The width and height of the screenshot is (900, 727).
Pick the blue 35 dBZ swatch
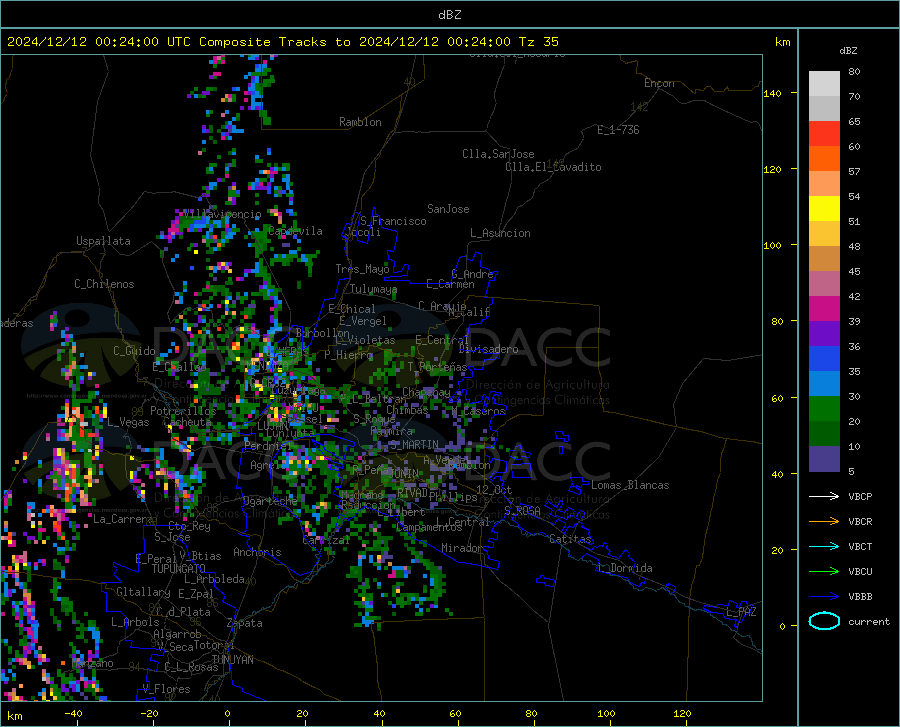click(x=824, y=359)
